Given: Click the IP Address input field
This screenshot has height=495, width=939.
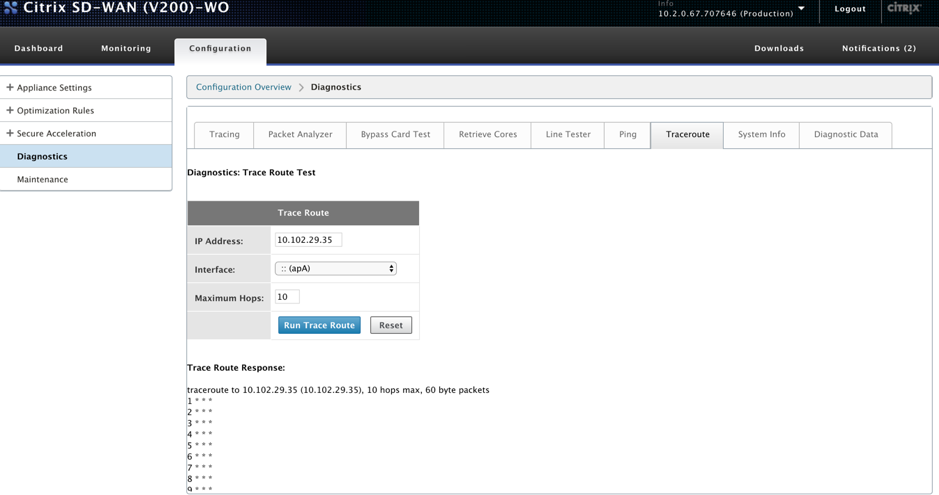Looking at the screenshot, I should point(308,240).
